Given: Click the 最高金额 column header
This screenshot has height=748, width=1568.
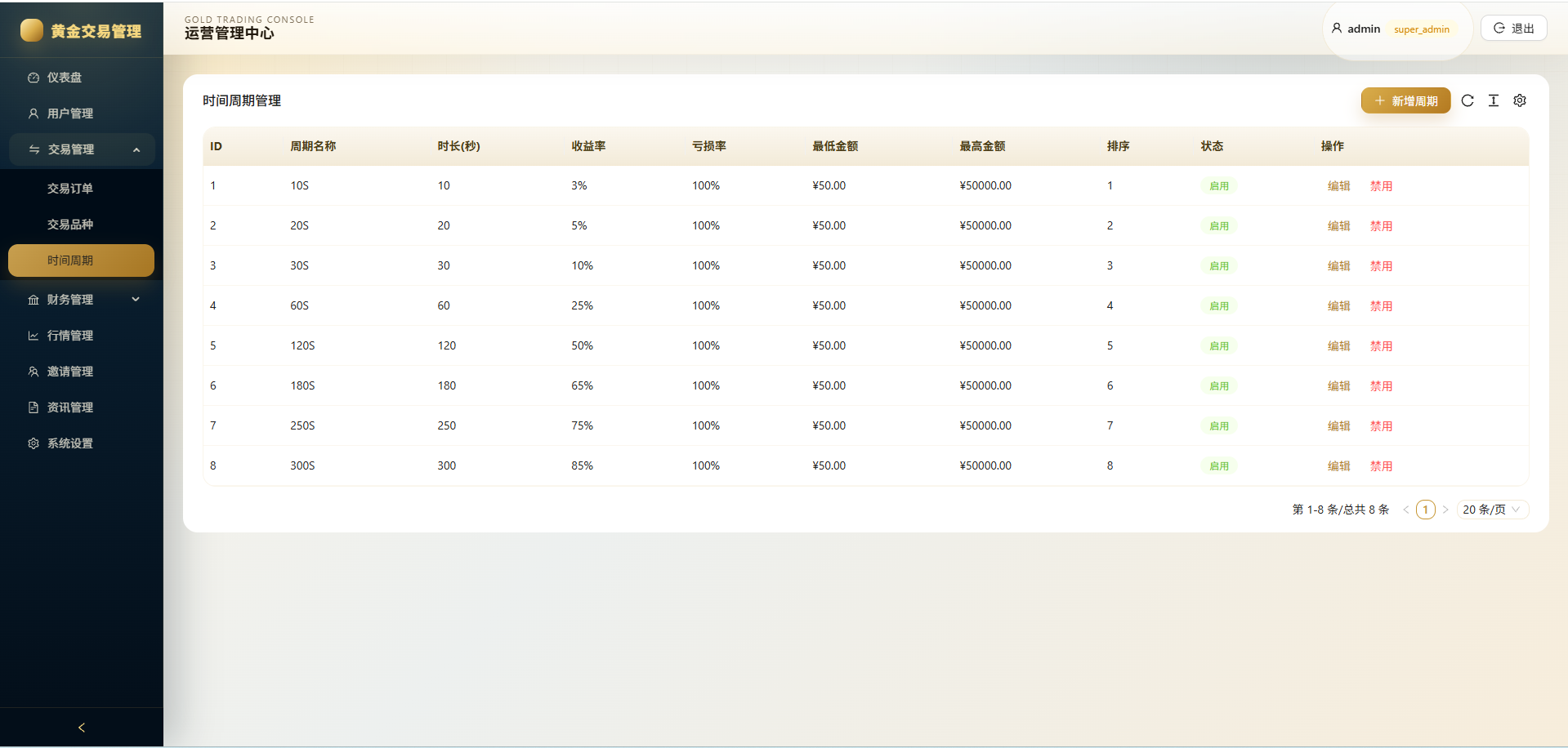Looking at the screenshot, I should (982, 146).
